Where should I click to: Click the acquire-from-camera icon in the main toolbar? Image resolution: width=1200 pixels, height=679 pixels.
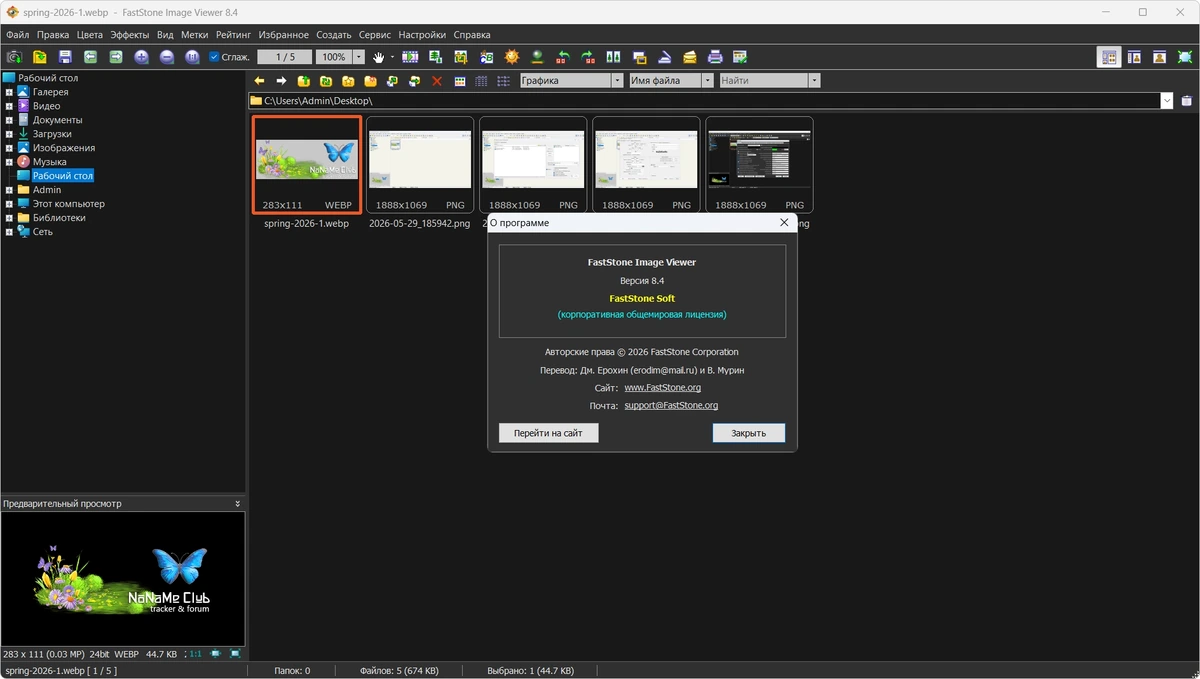(15, 57)
